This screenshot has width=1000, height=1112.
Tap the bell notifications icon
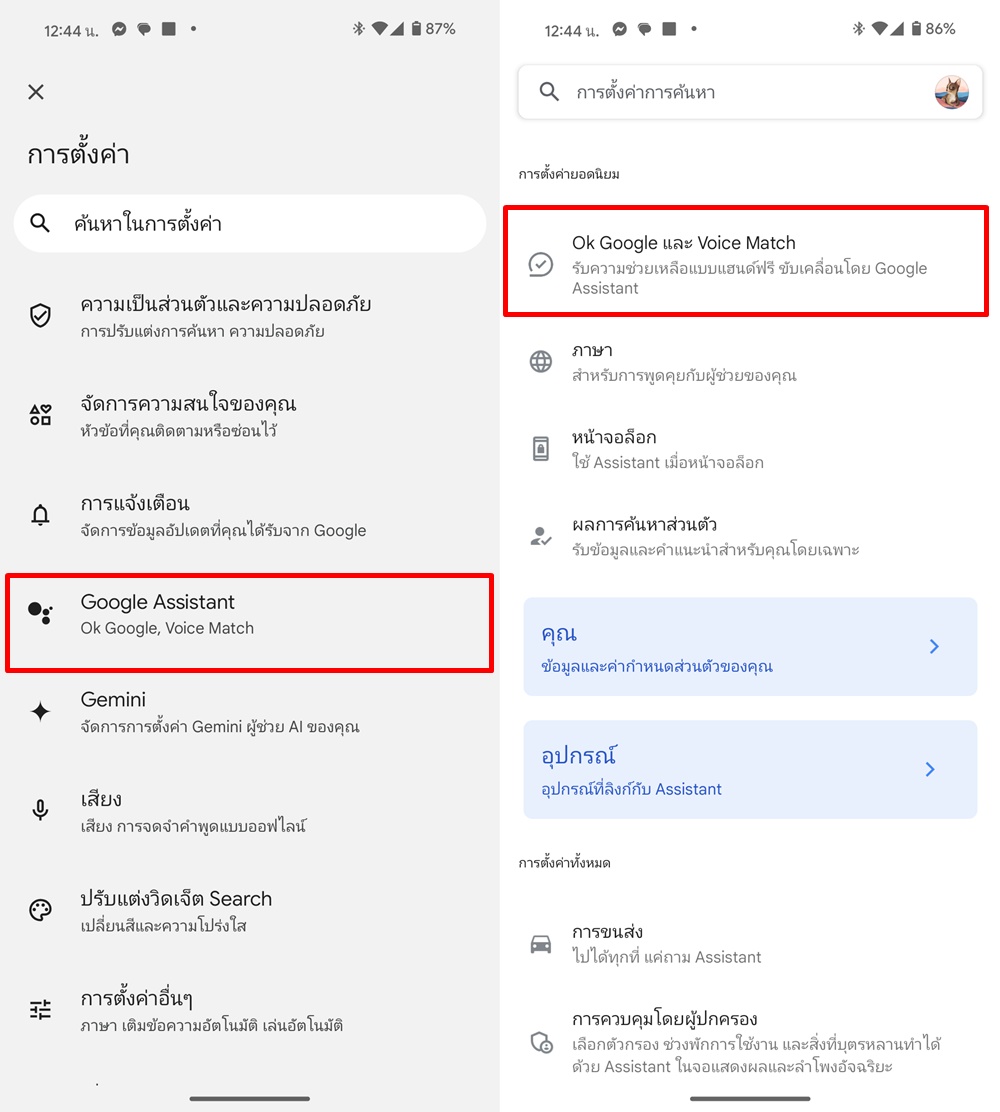pyautogui.click(x=40, y=515)
